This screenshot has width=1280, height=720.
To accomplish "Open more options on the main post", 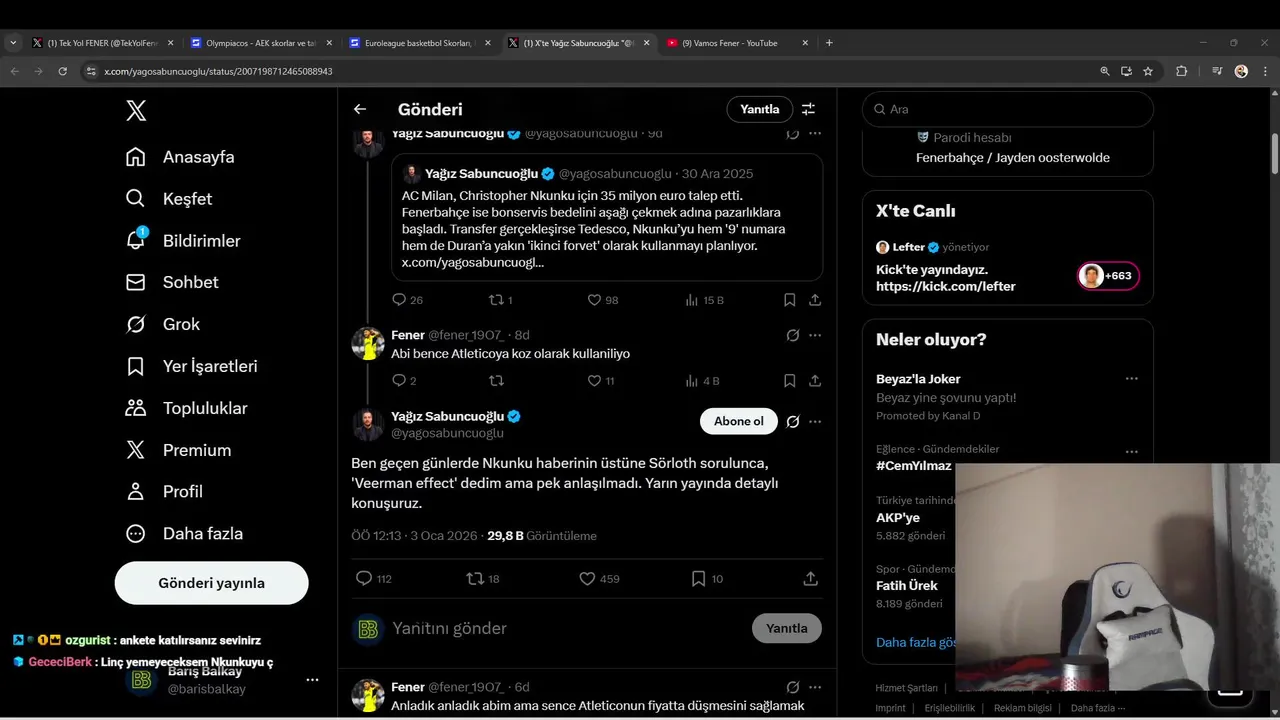I will coord(815,422).
